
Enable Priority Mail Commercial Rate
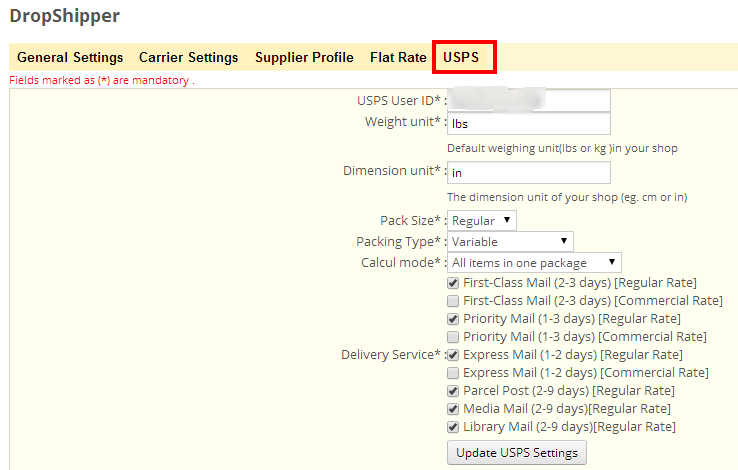(453, 337)
